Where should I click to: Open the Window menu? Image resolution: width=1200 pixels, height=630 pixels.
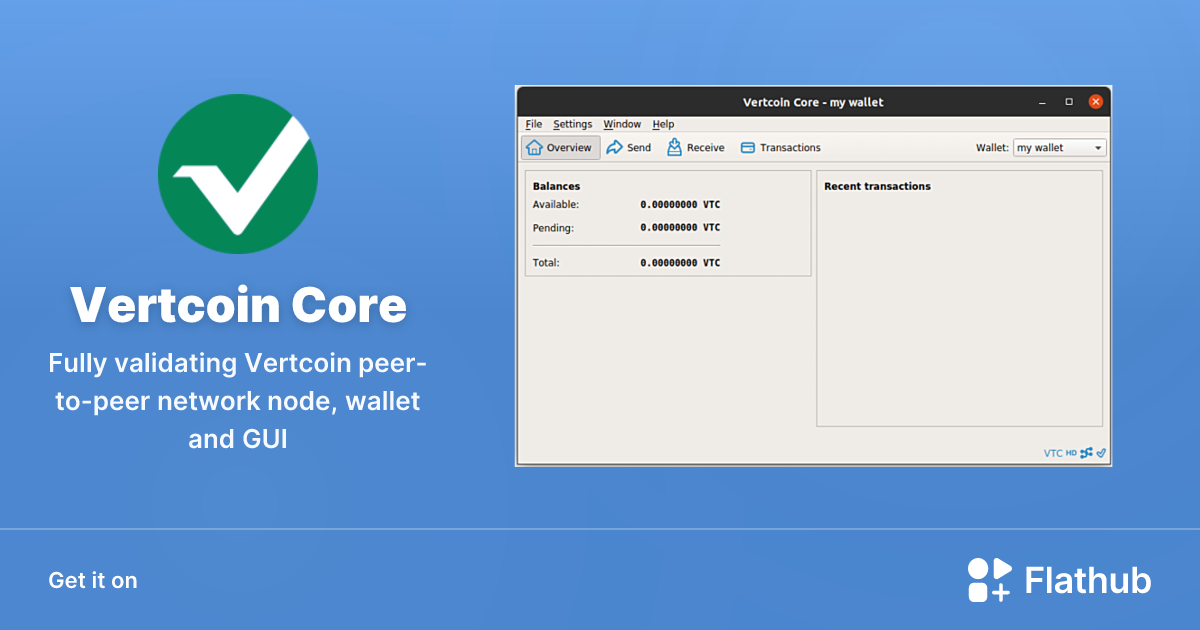(x=622, y=124)
